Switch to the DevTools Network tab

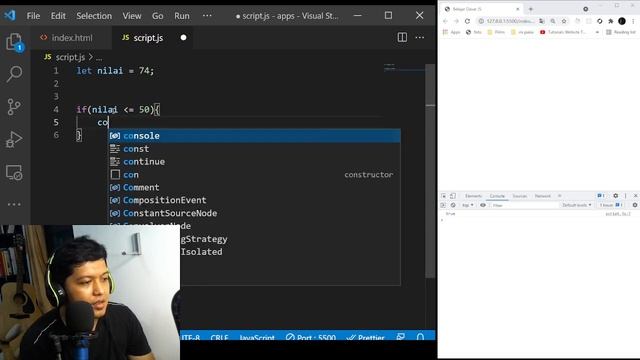(x=542, y=196)
